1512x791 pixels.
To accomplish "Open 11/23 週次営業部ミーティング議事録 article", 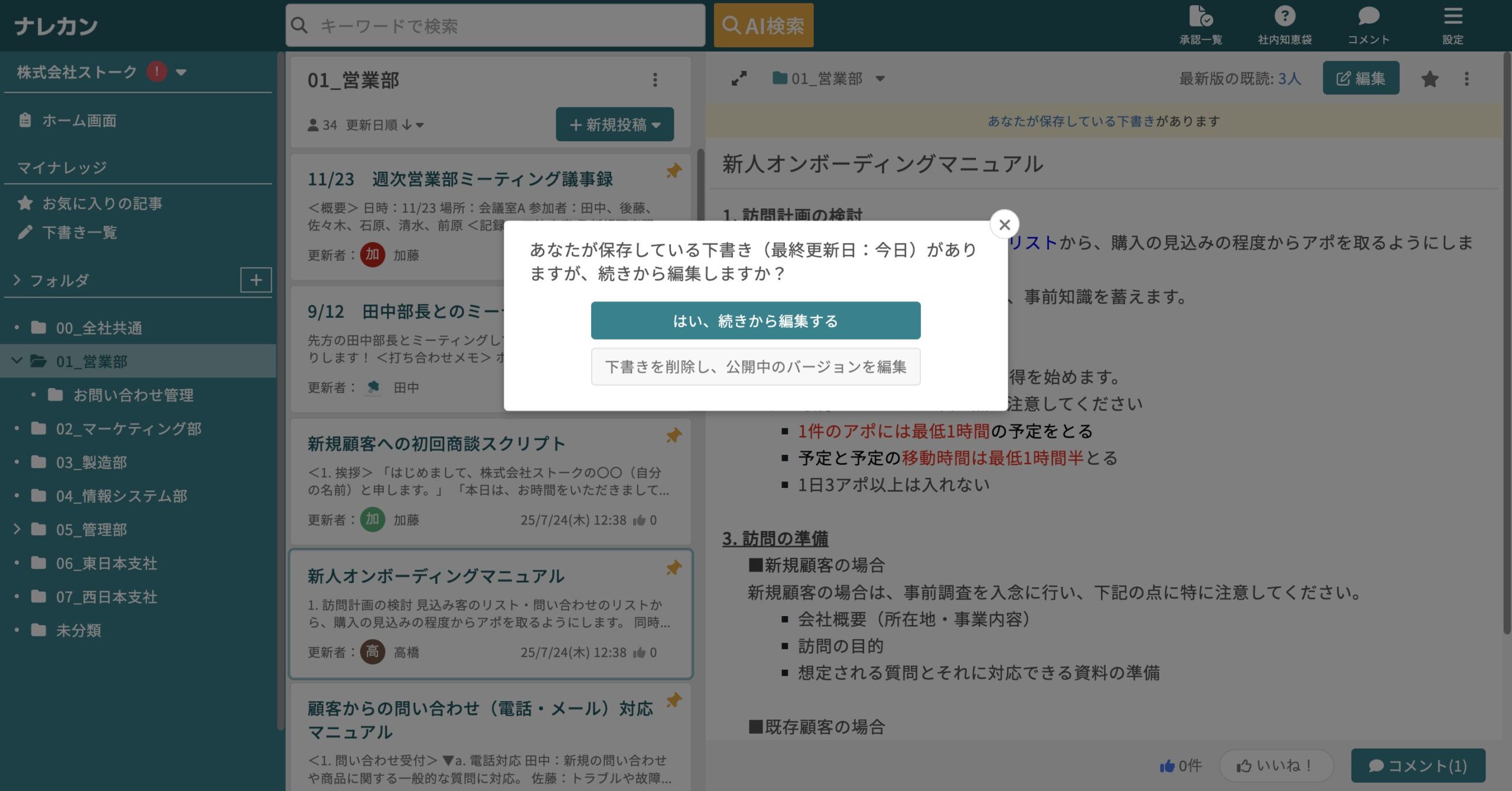I will 460,178.
